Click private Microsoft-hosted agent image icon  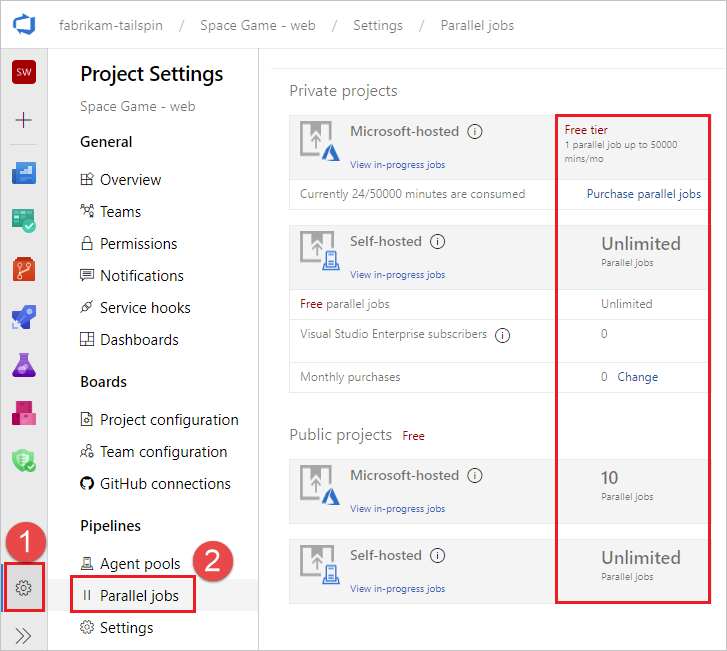319,141
